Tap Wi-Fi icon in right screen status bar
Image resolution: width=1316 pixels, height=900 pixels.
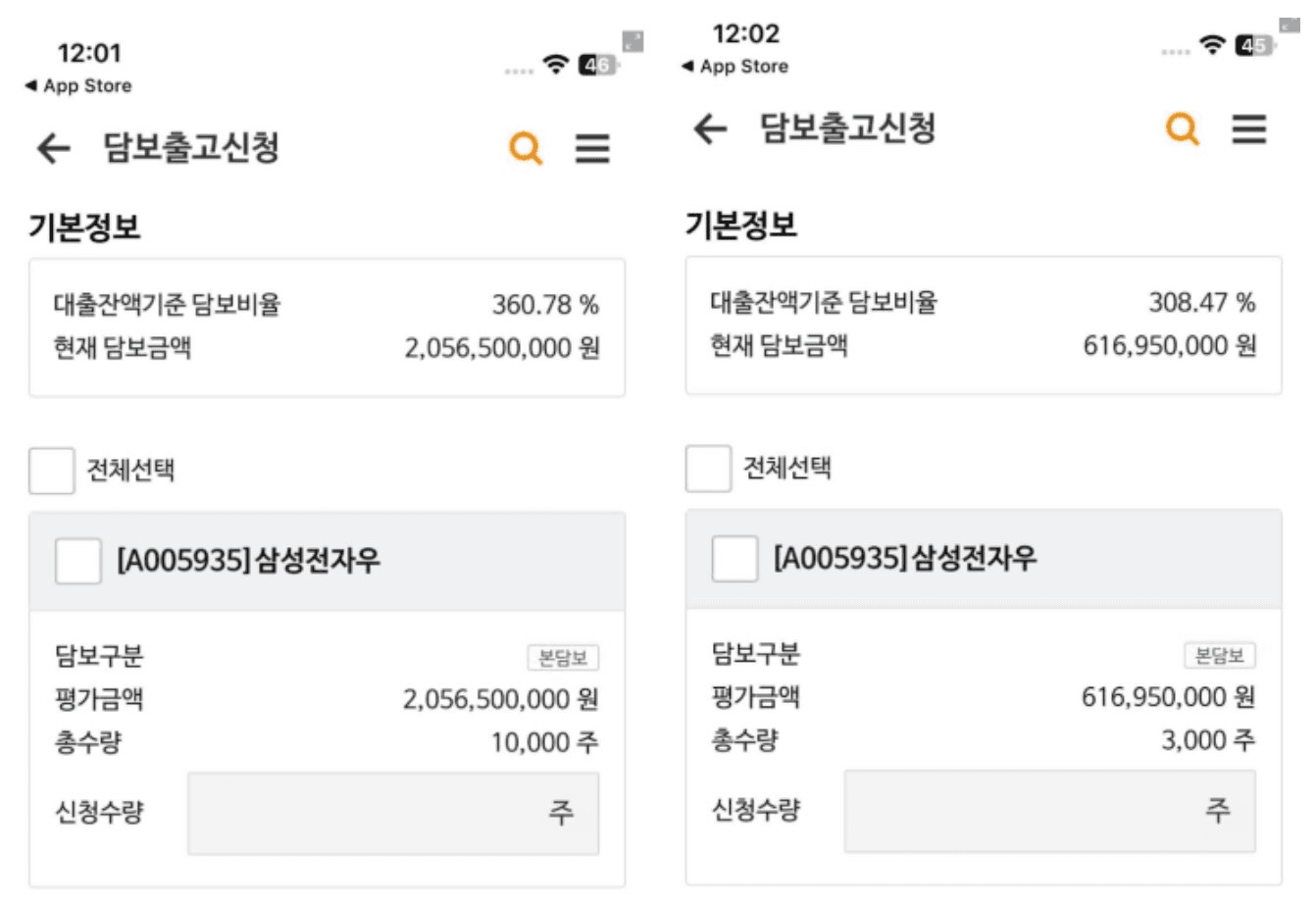pyautogui.click(x=1213, y=45)
